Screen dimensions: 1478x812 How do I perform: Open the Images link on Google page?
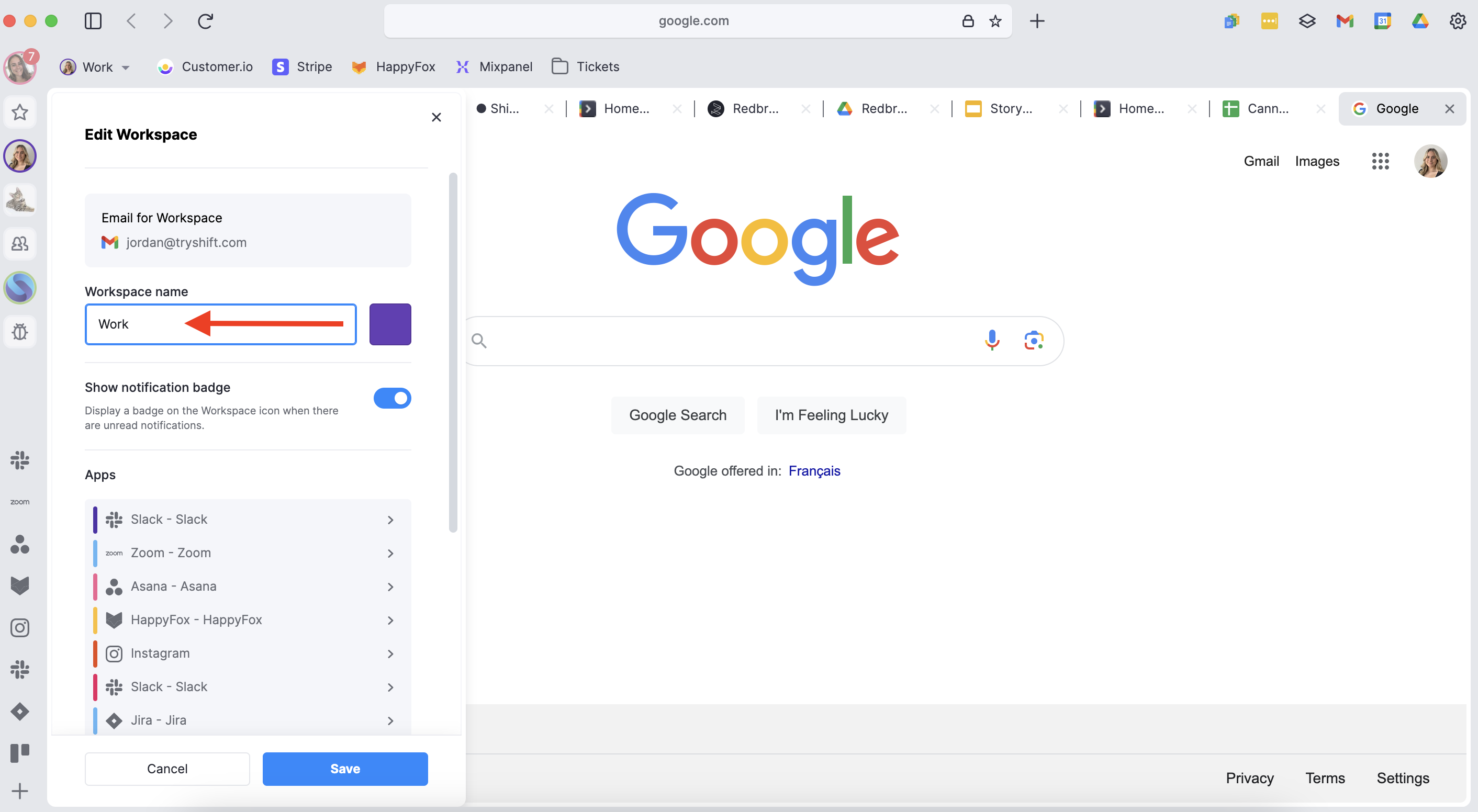tap(1317, 161)
